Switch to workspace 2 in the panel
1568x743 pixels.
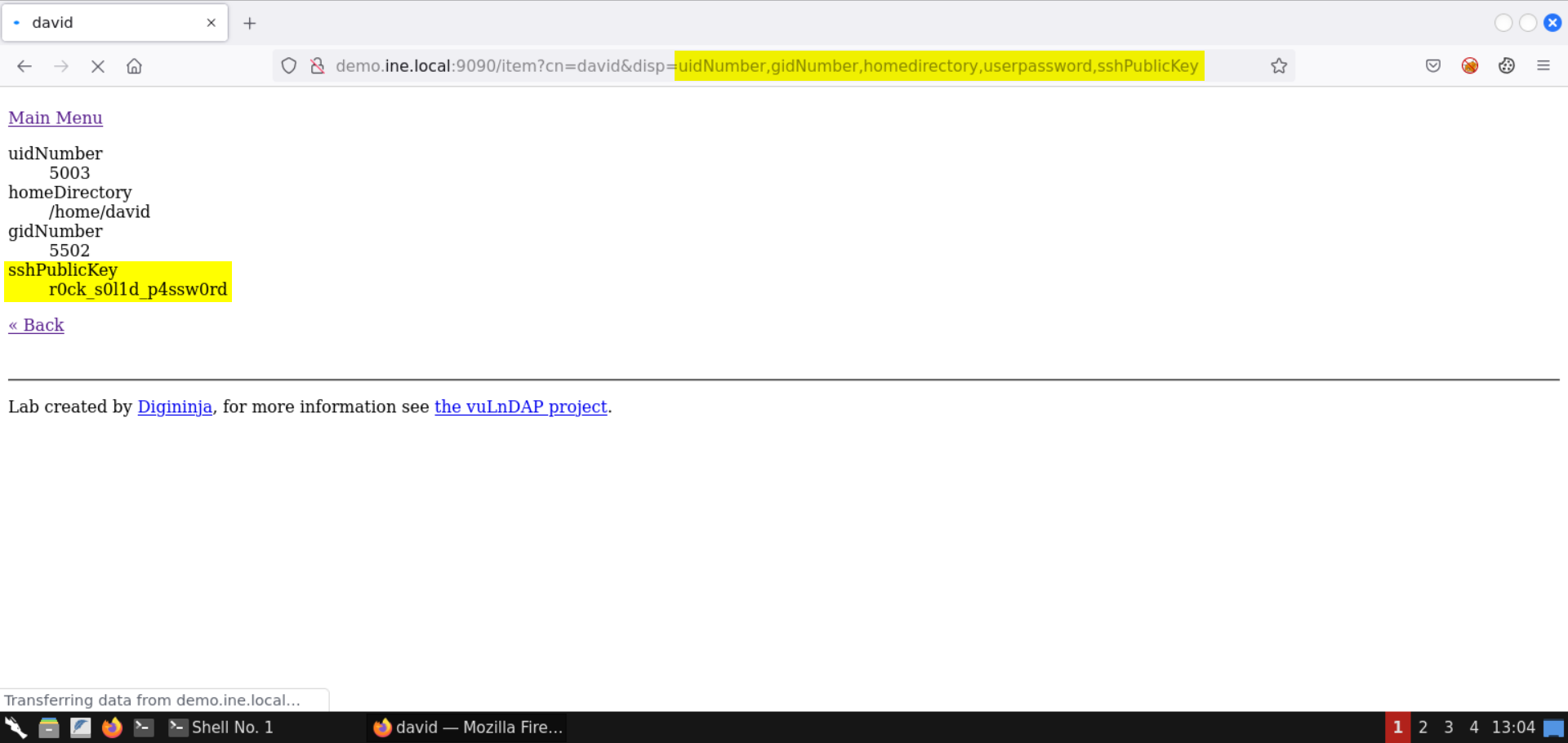tap(1423, 727)
